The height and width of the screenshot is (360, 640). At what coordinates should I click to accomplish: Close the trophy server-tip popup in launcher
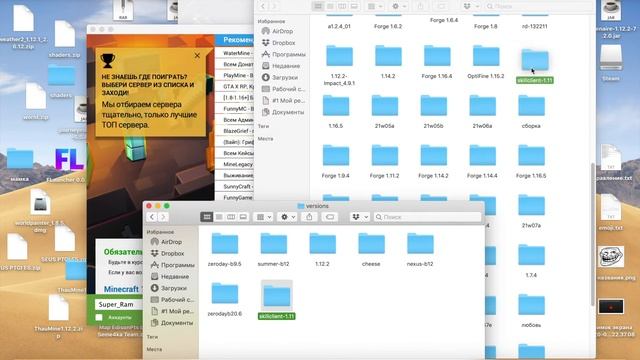click(x=197, y=56)
